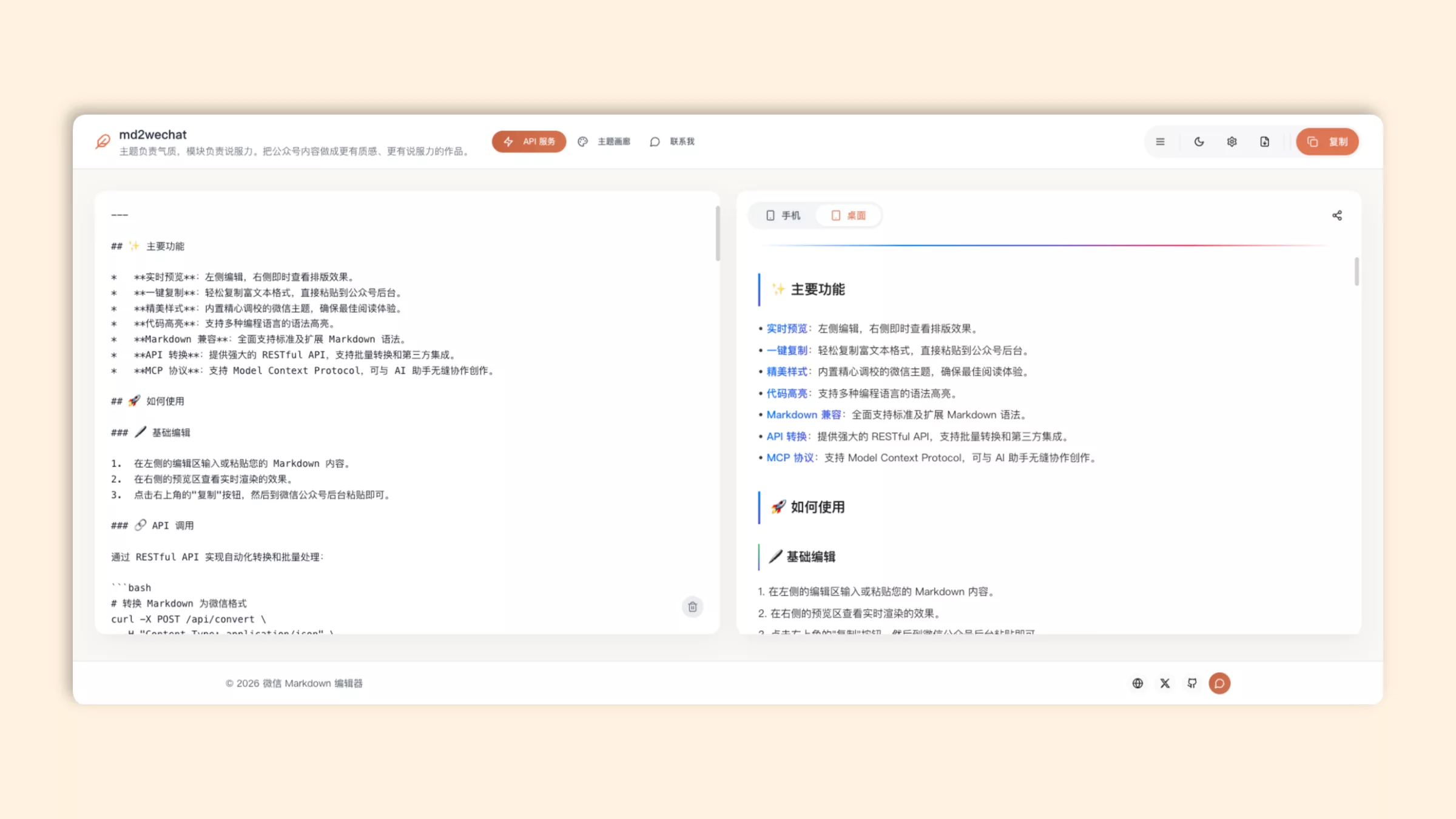Click the editor pane scrollbar
Screen dimensions: 1456x819
point(717,234)
